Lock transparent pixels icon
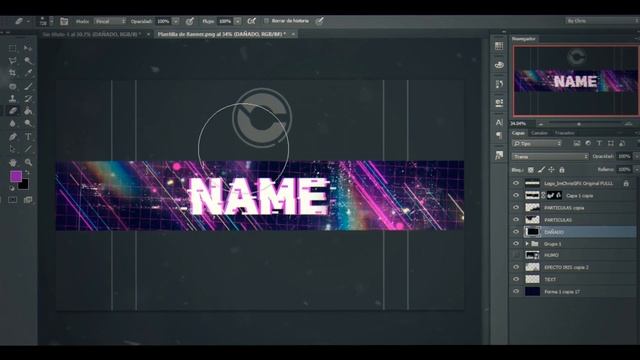Image resolution: width=640 pixels, height=360 pixels. point(531,170)
